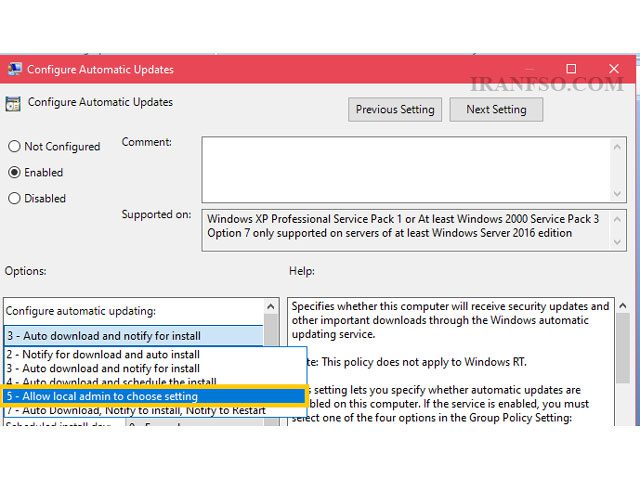
Task: Click the Options panel scrollbar thumb
Action: pos(271,330)
